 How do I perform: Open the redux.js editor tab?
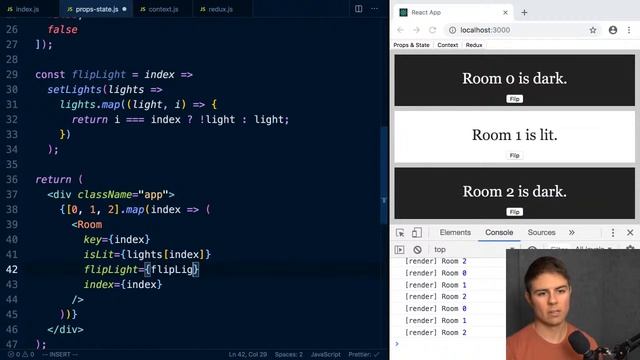pyautogui.click(x=217, y=9)
